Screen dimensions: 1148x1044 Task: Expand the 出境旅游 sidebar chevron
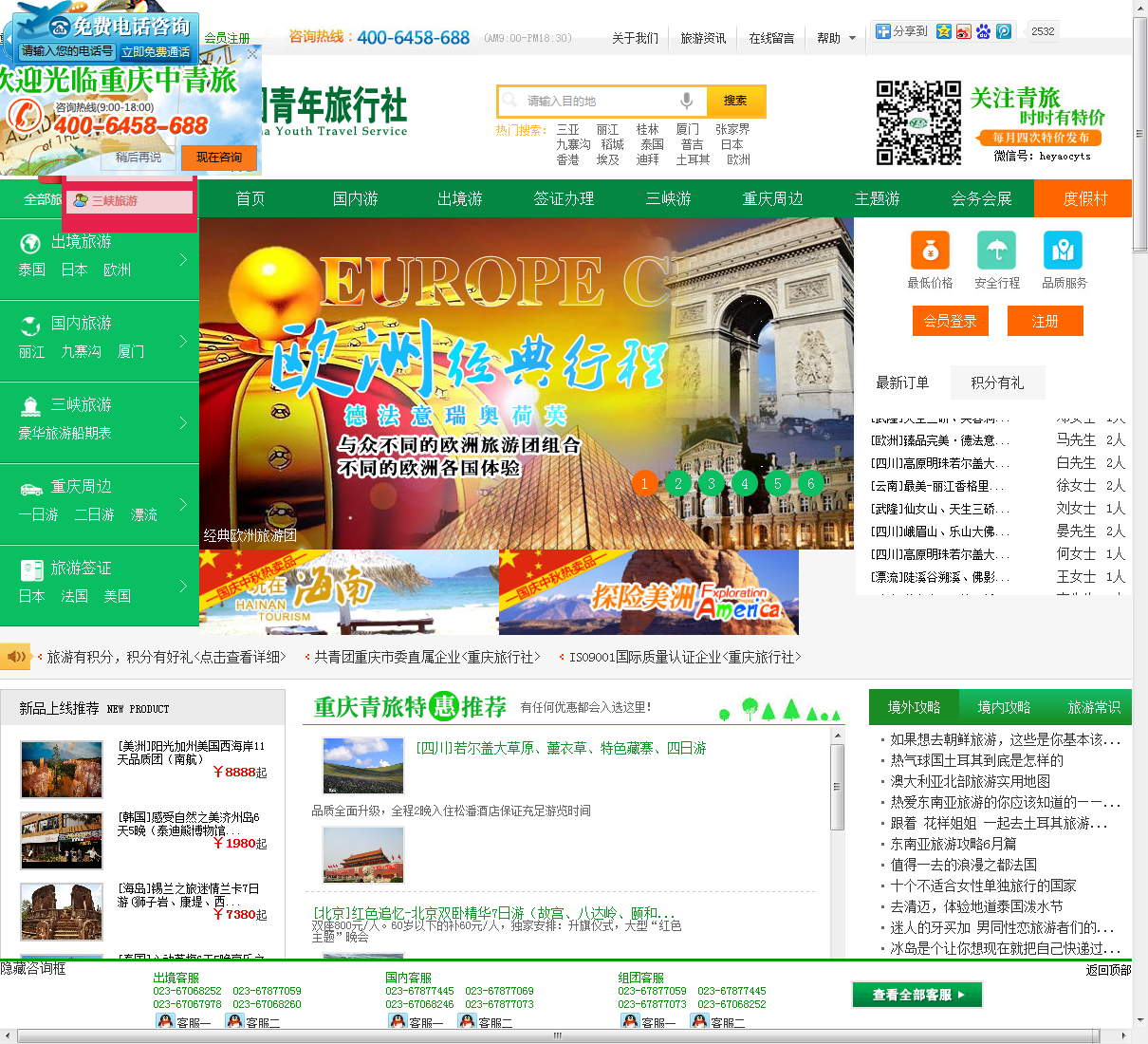tap(183, 258)
